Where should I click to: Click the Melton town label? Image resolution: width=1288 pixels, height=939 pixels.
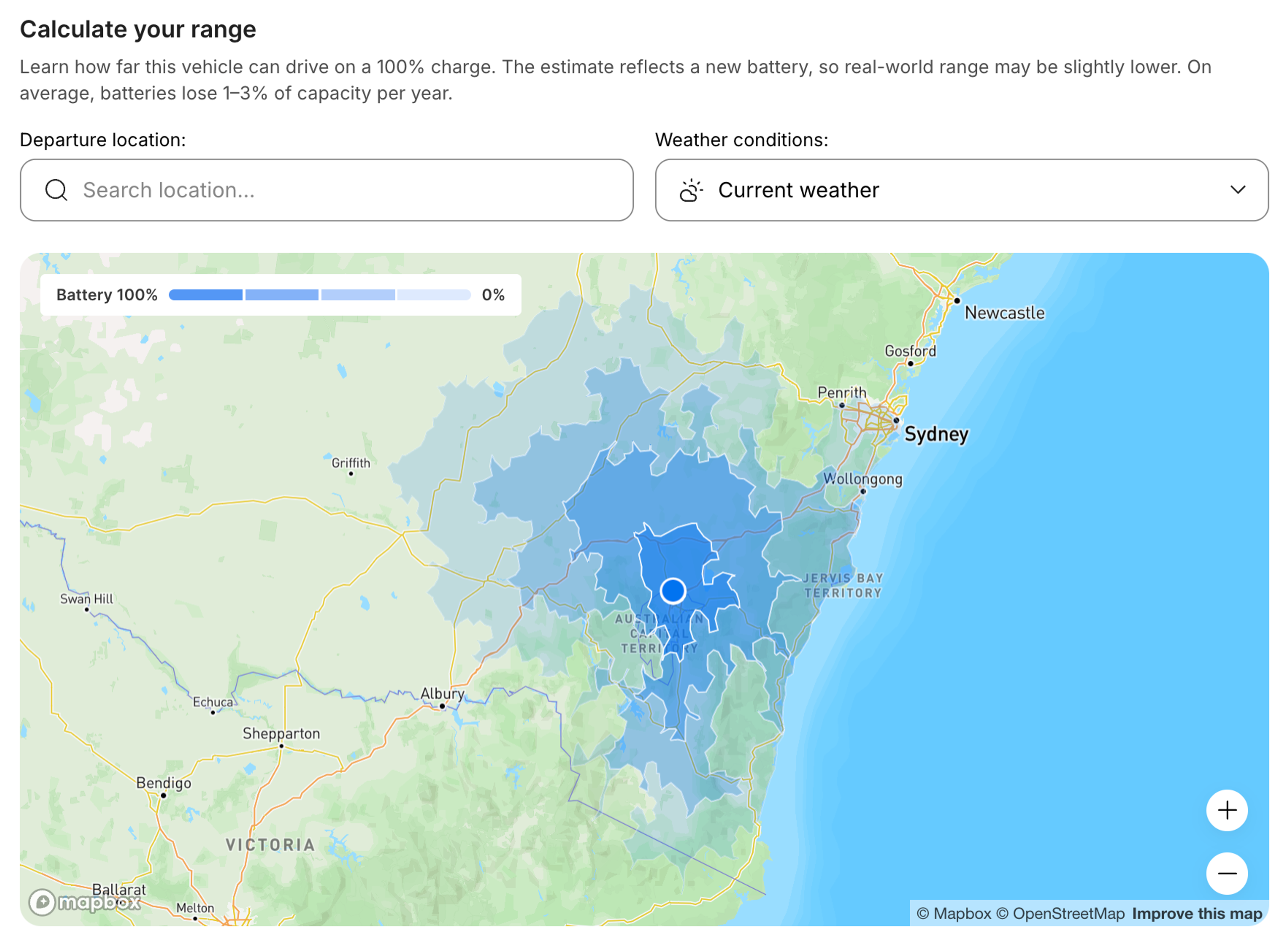tap(195, 908)
